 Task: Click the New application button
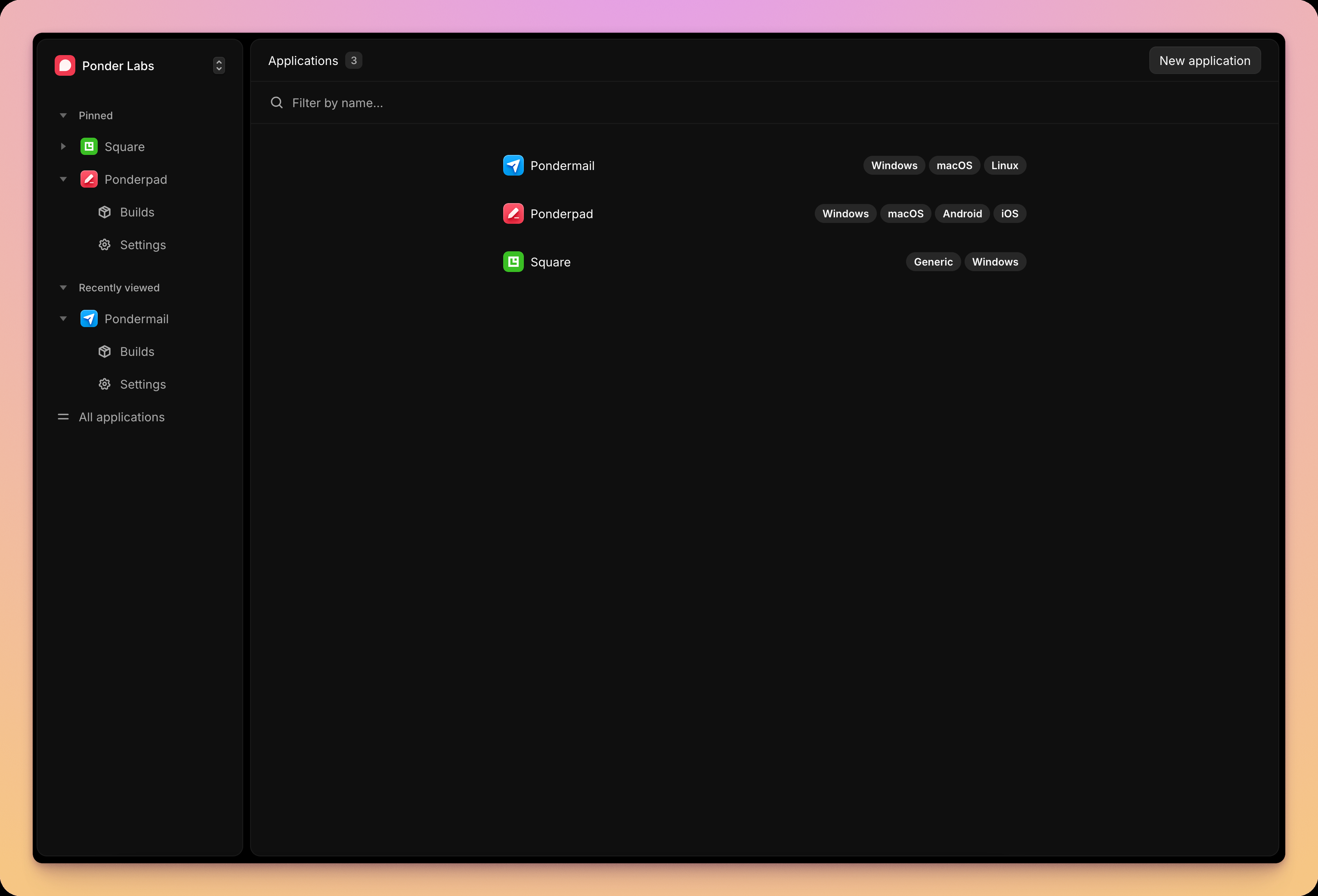click(1204, 61)
